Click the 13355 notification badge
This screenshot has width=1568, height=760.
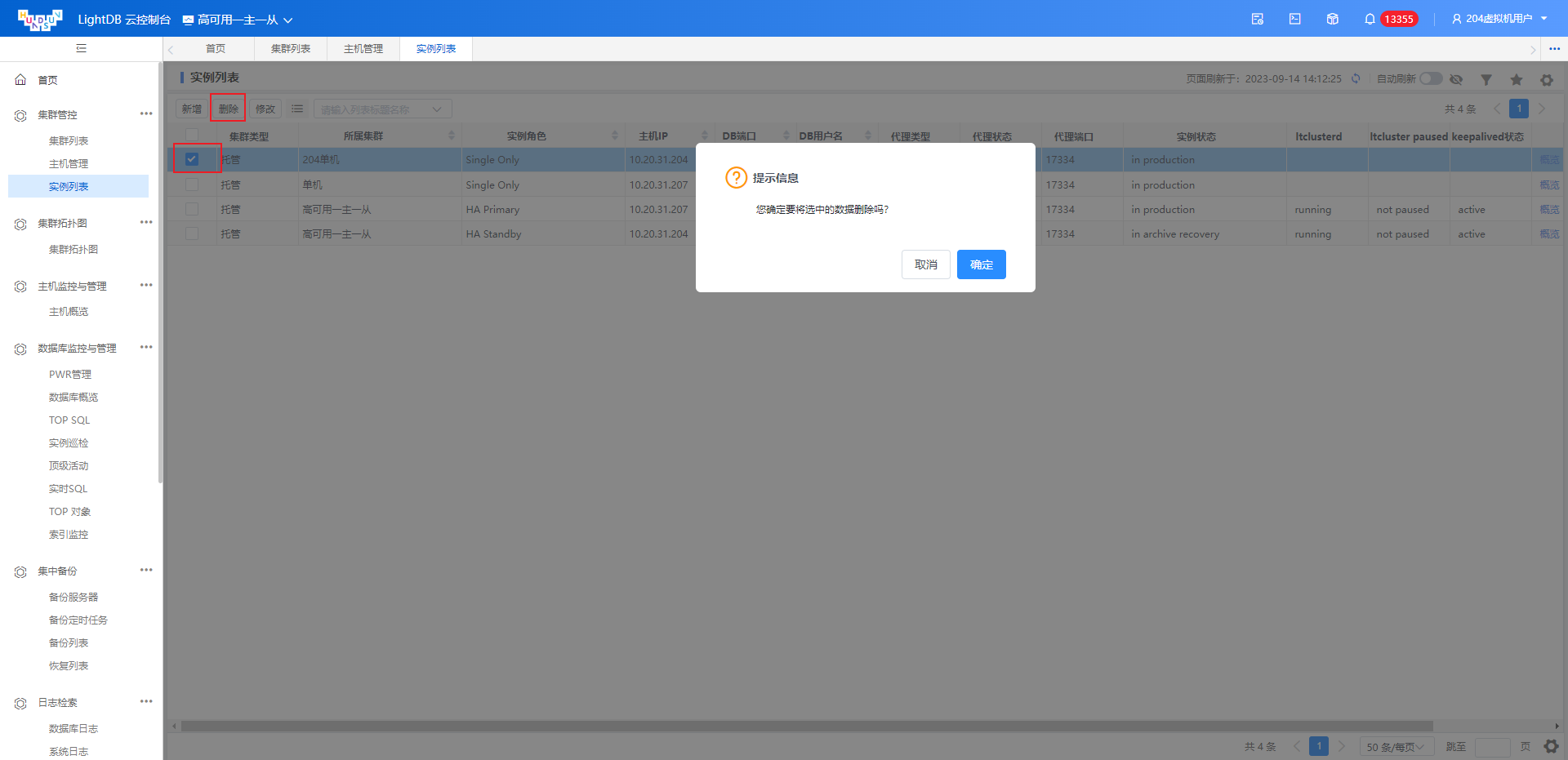tap(1399, 19)
